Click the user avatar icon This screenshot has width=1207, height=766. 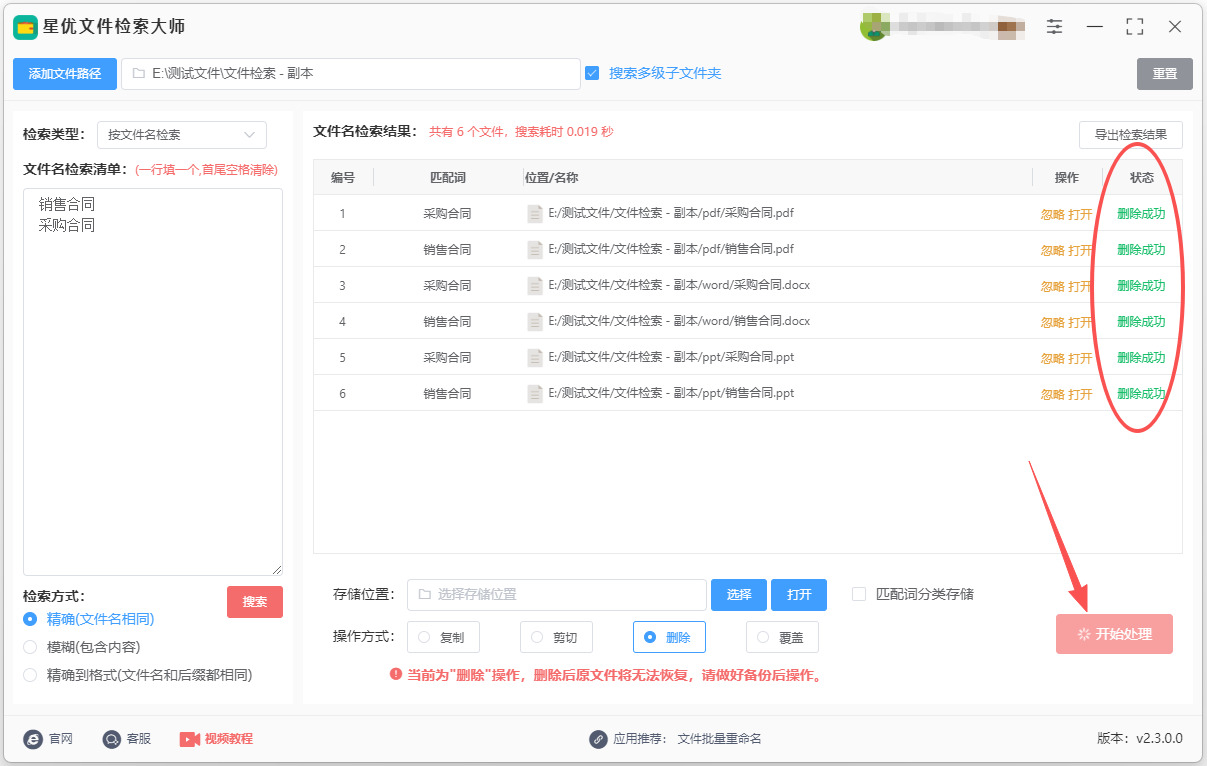pyautogui.click(x=873, y=28)
